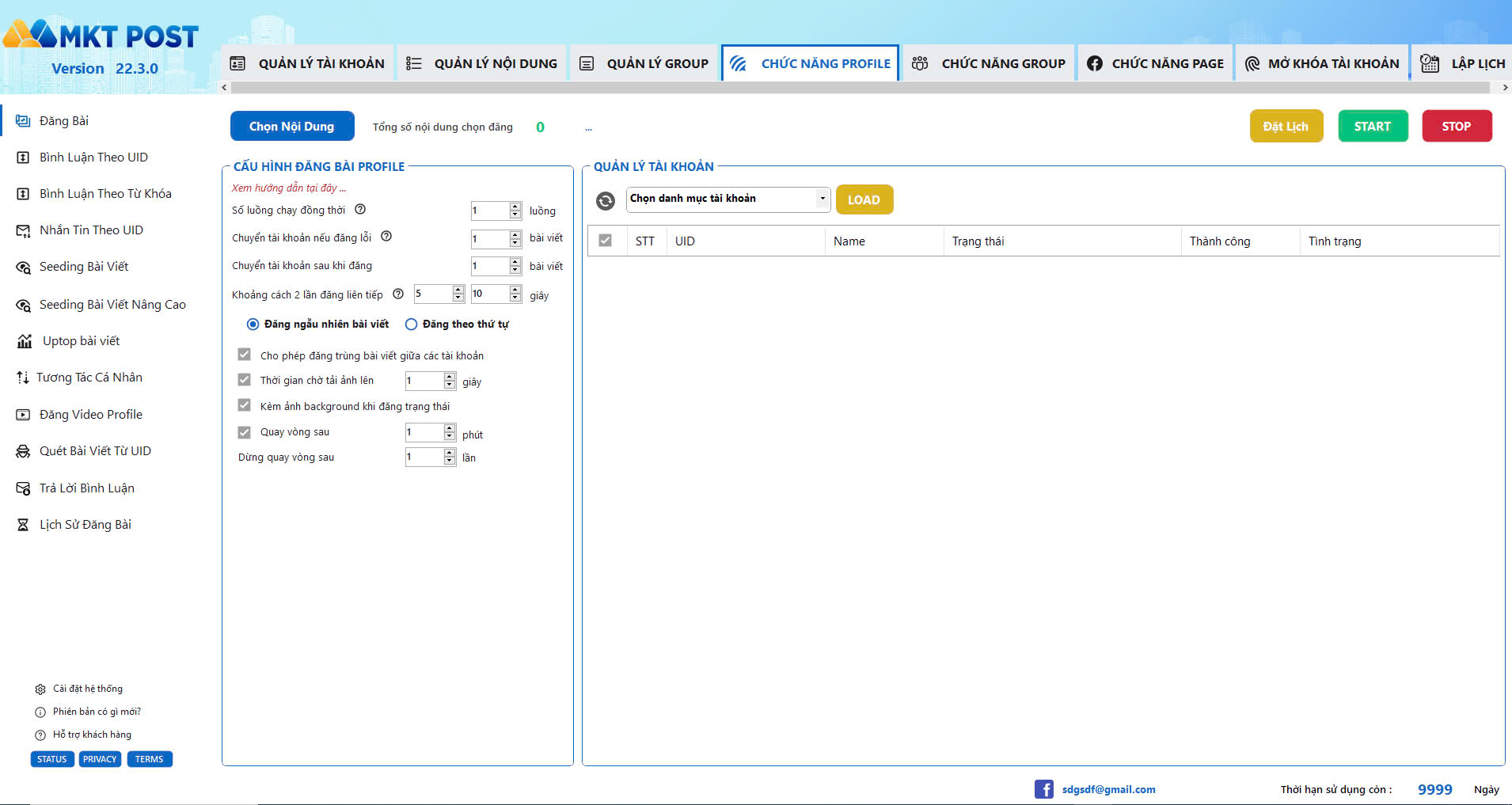Click the Chọn Nội Dung button
The width and height of the screenshot is (1512, 805).
(292, 127)
